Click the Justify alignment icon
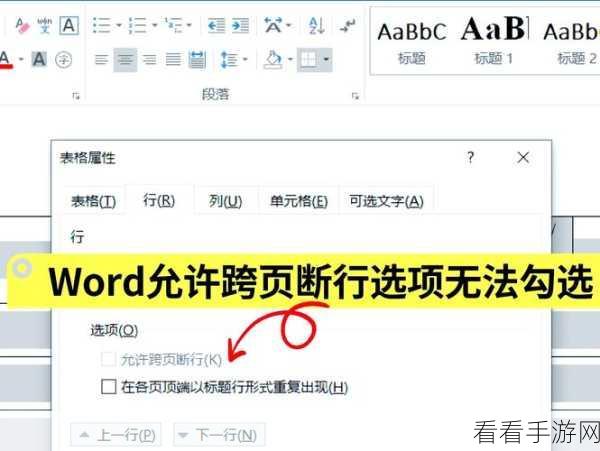The image size is (600, 451). coord(173,59)
